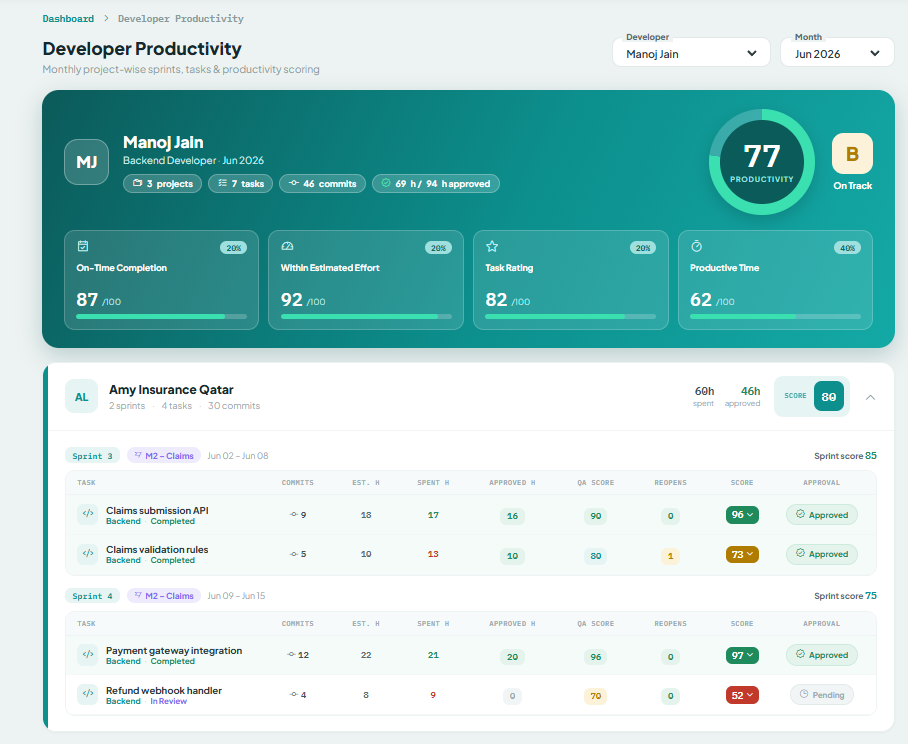
Task: Click commit icon in Payment gateway integration row
Action: 291,654
